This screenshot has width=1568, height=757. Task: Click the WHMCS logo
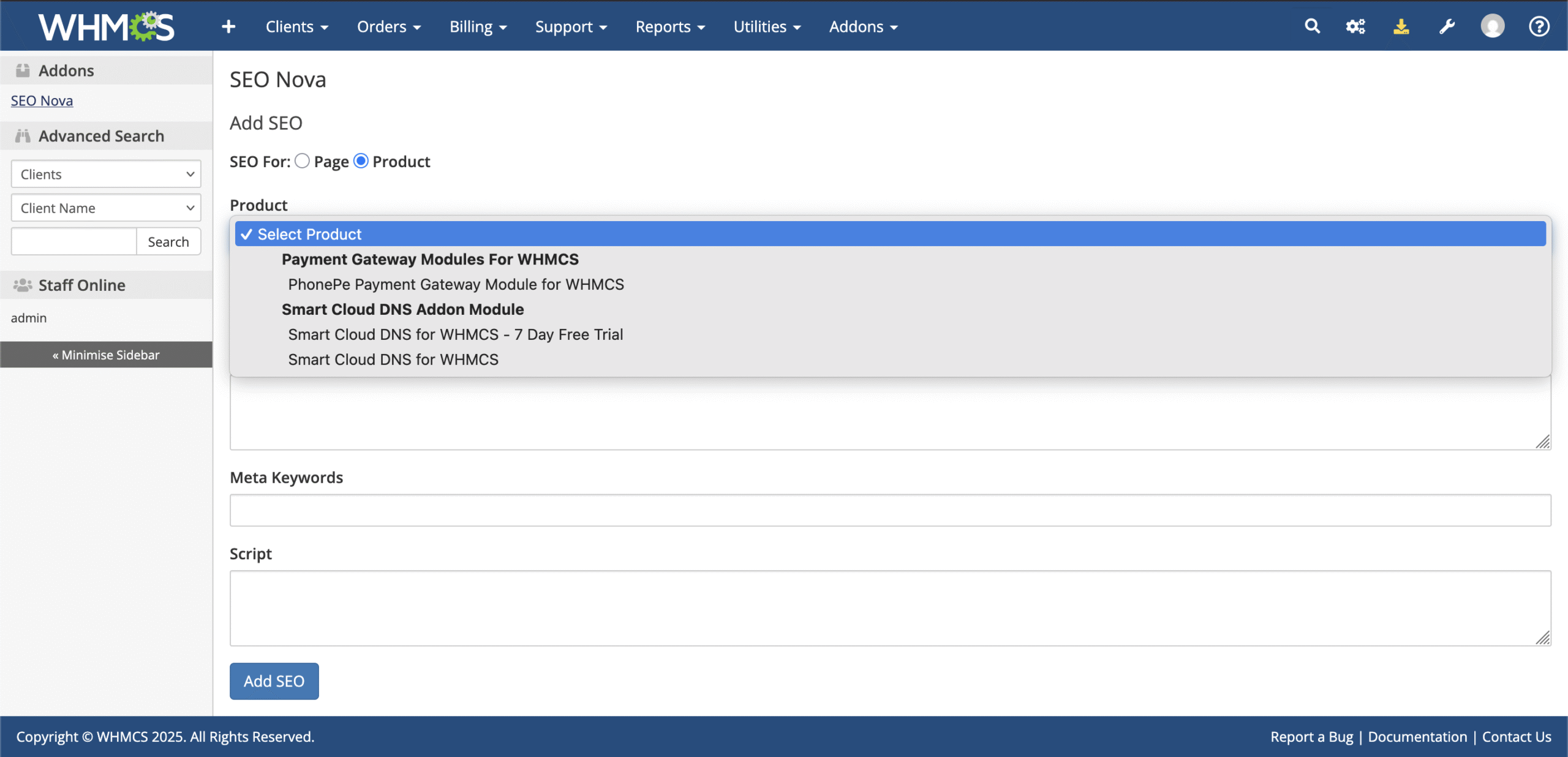point(107,27)
